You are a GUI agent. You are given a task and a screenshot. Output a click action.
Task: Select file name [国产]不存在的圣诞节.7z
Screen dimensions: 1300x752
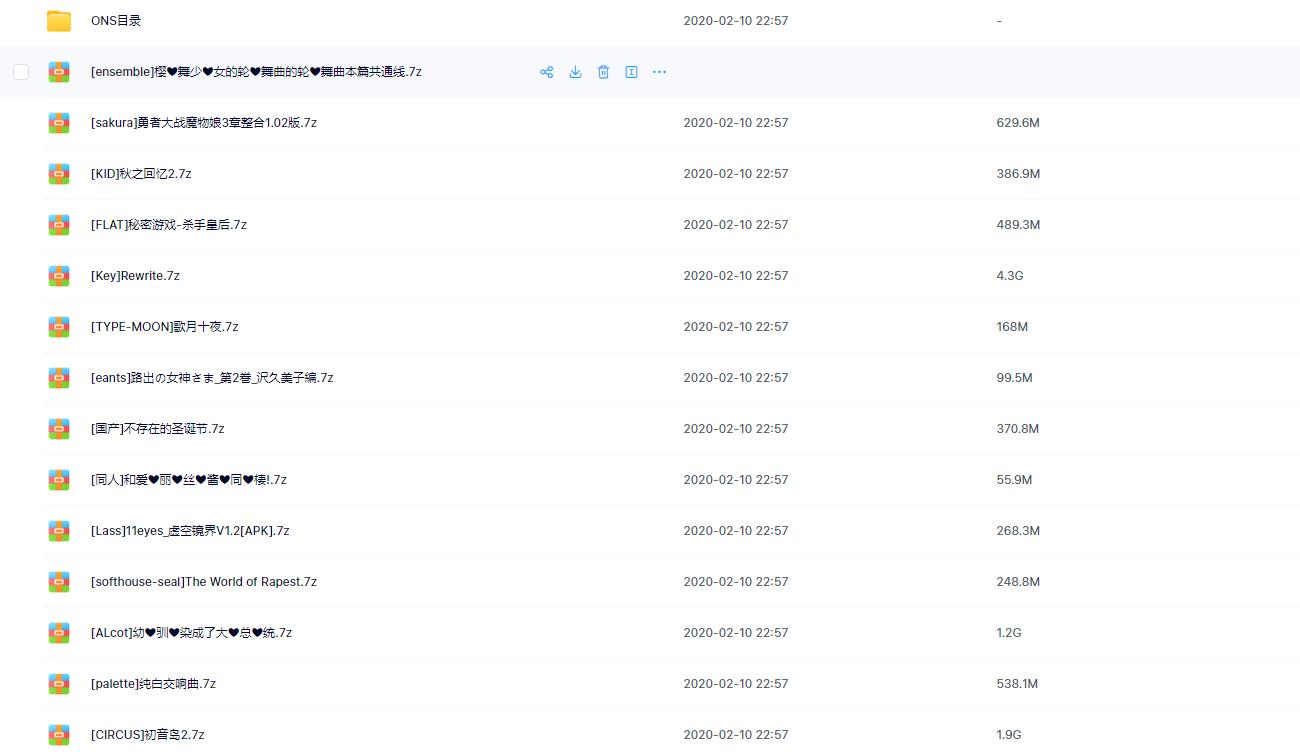pyautogui.click(x=158, y=429)
